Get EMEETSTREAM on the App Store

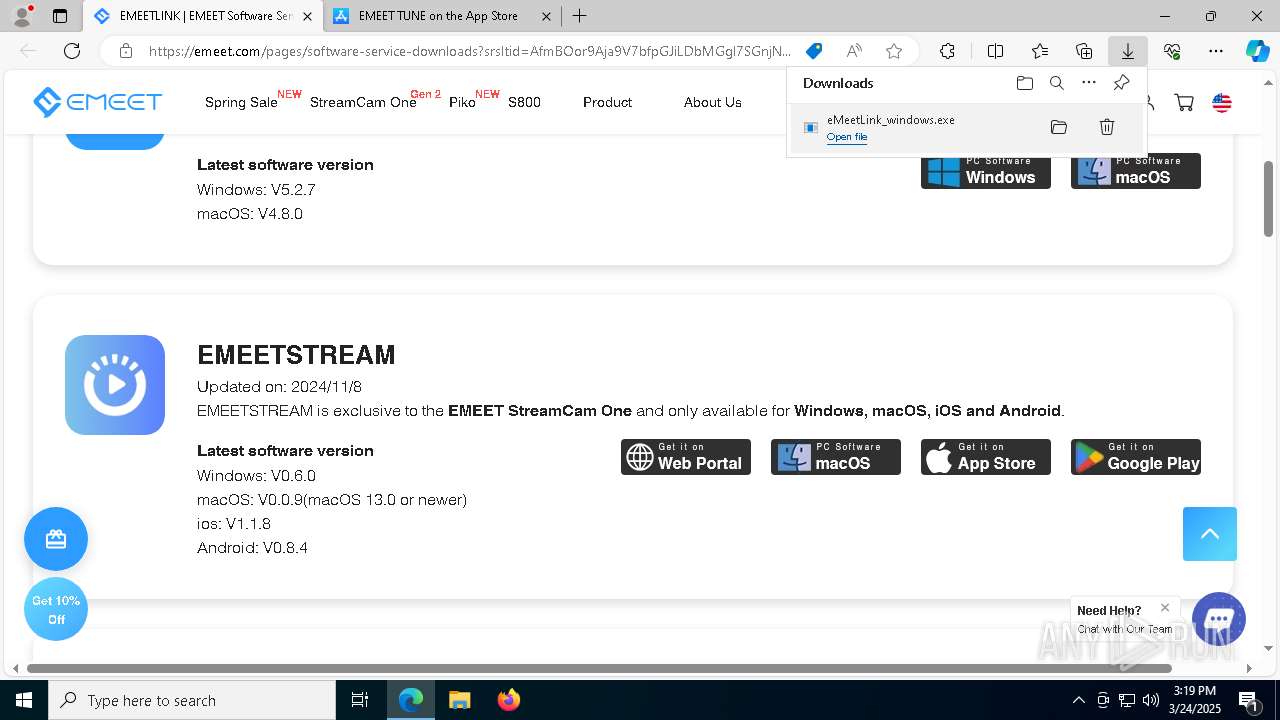[x=986, y=457]
